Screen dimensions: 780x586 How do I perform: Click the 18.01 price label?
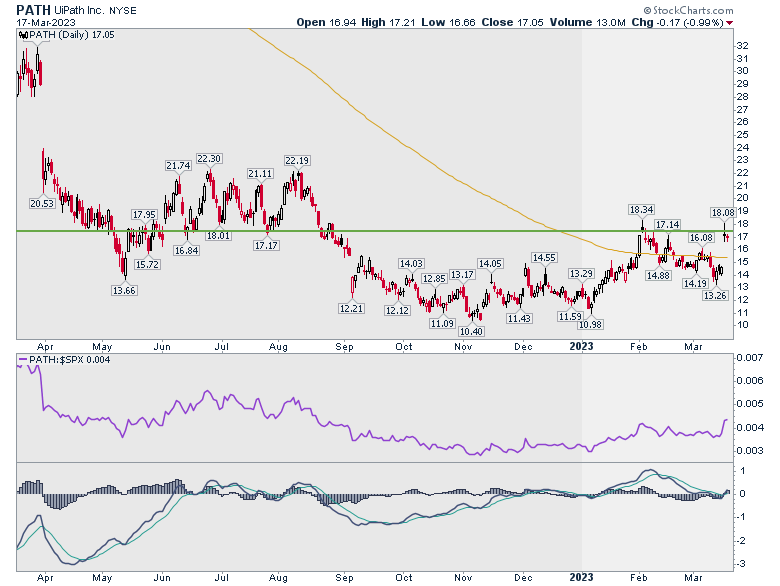coord(218,236)
